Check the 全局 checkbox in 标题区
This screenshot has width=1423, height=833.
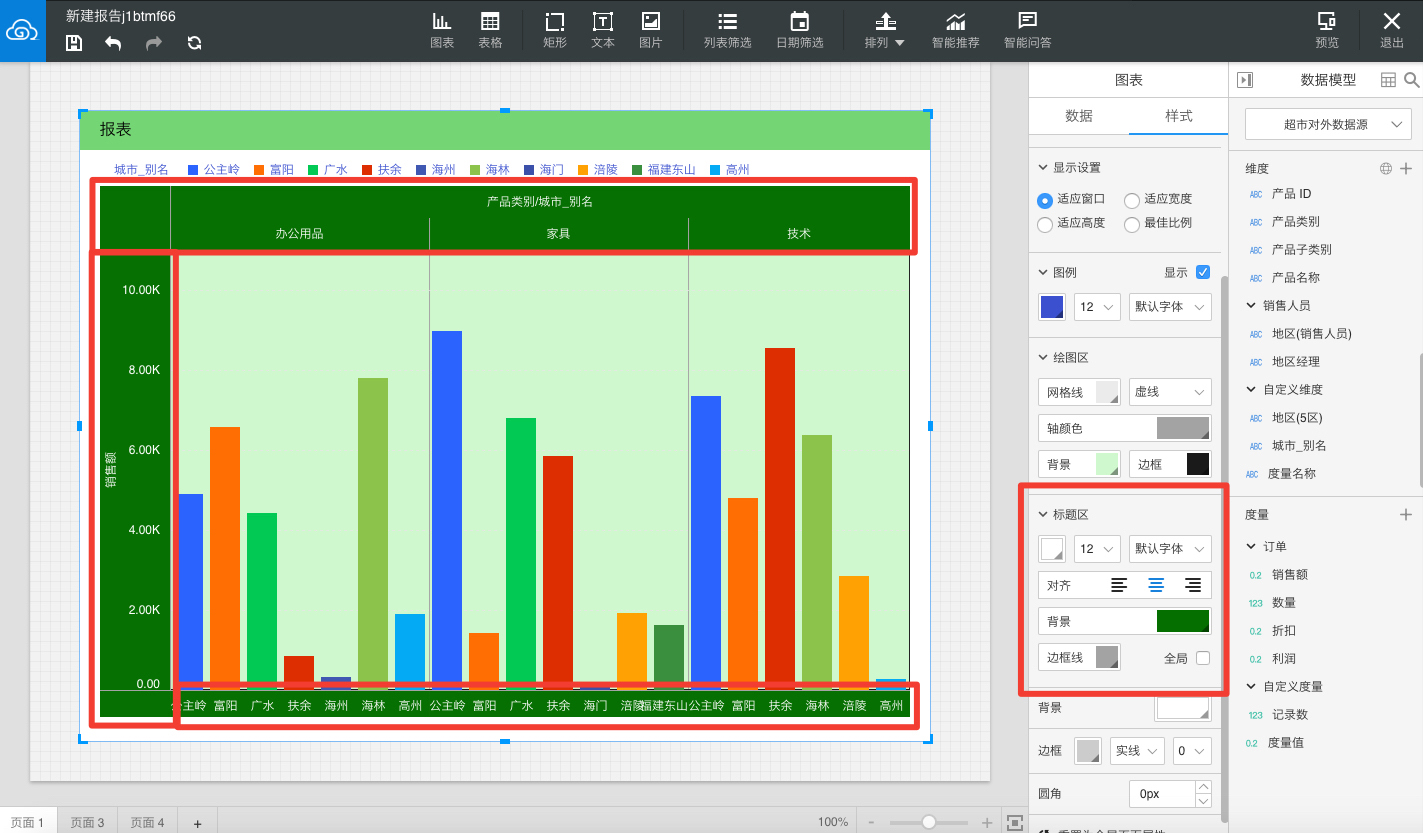coord(1203,658)
